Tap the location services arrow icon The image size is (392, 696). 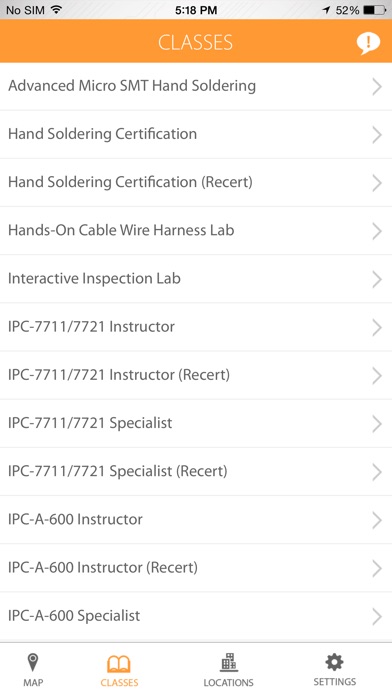327,10
